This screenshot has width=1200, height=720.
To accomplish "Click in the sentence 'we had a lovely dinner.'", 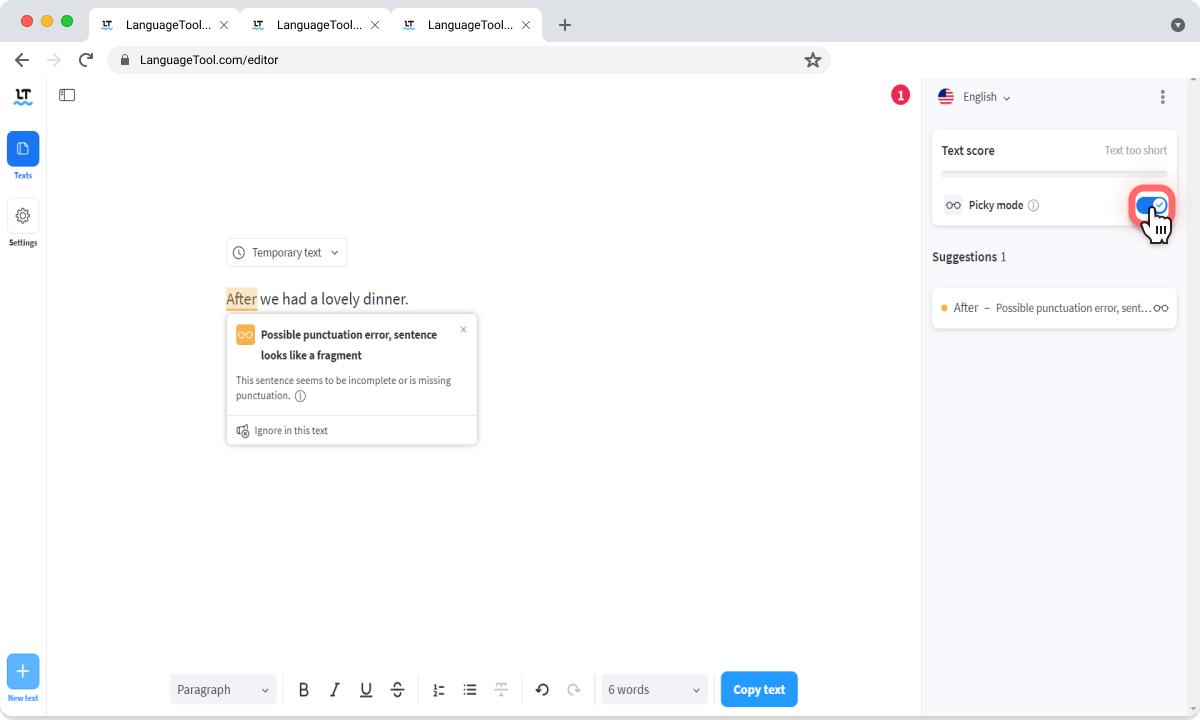I will click(x=334, y=299).
